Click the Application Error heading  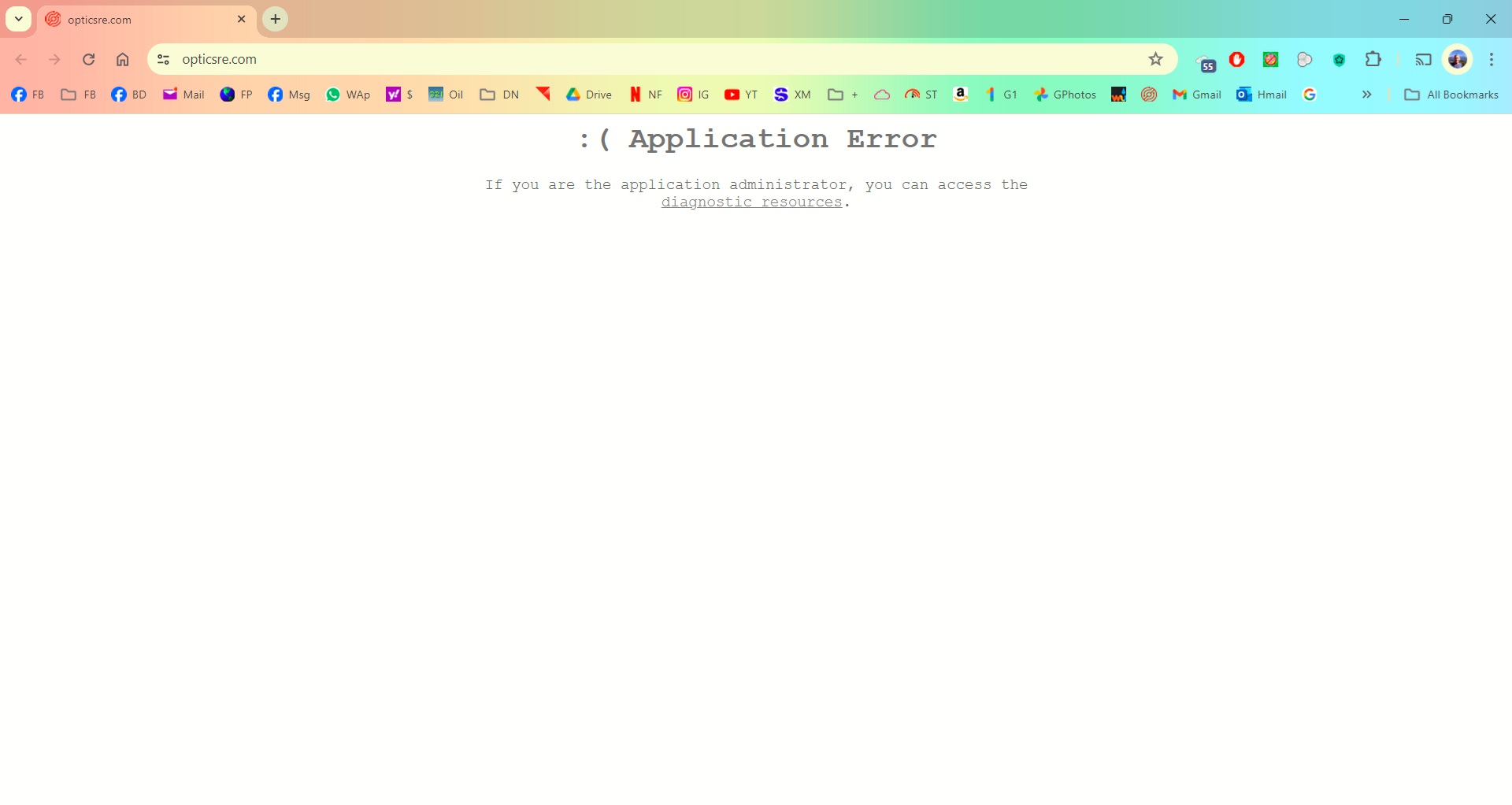tap(758, 139)
